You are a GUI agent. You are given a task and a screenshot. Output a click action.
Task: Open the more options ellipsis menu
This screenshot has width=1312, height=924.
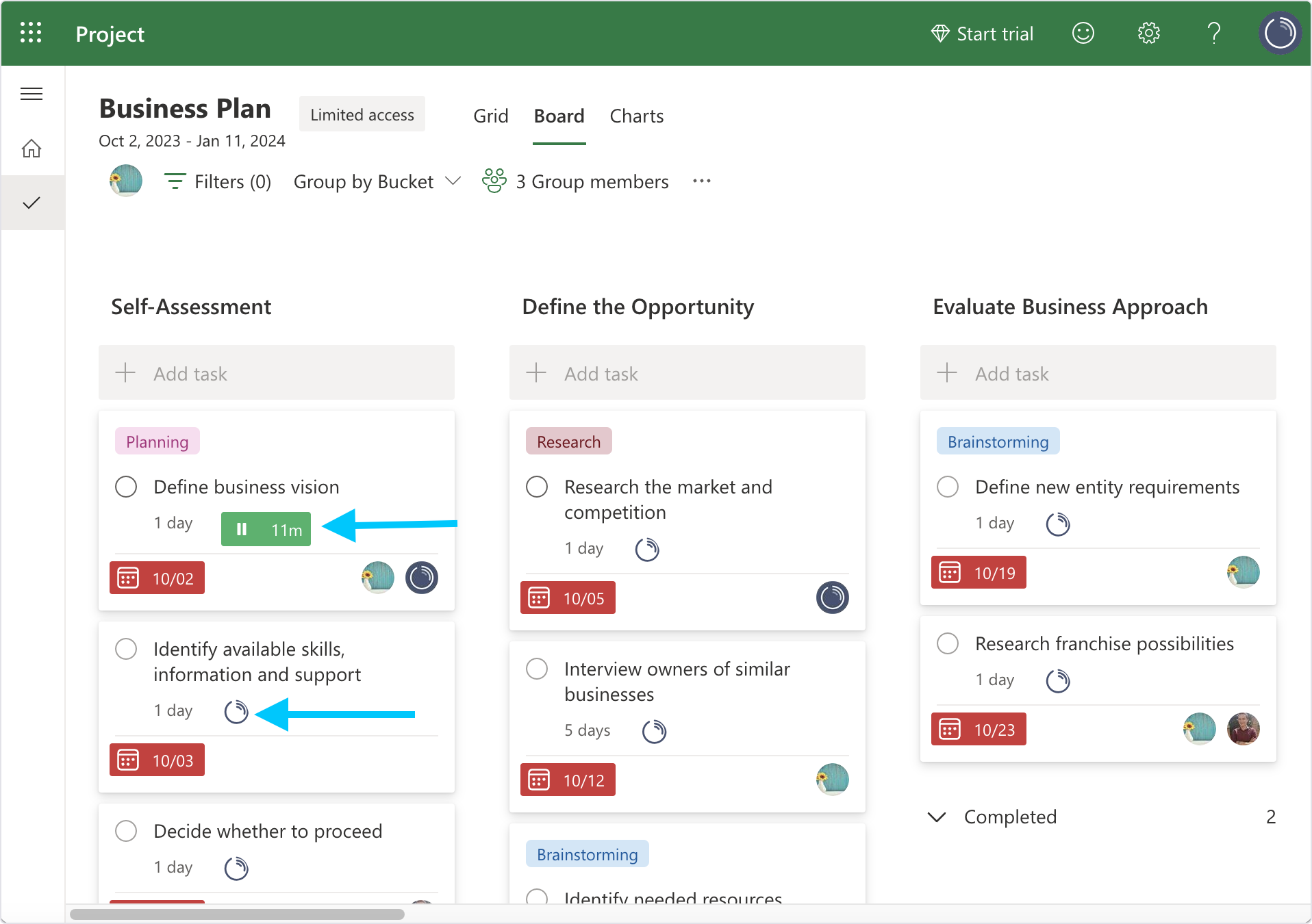coord(701,181)
